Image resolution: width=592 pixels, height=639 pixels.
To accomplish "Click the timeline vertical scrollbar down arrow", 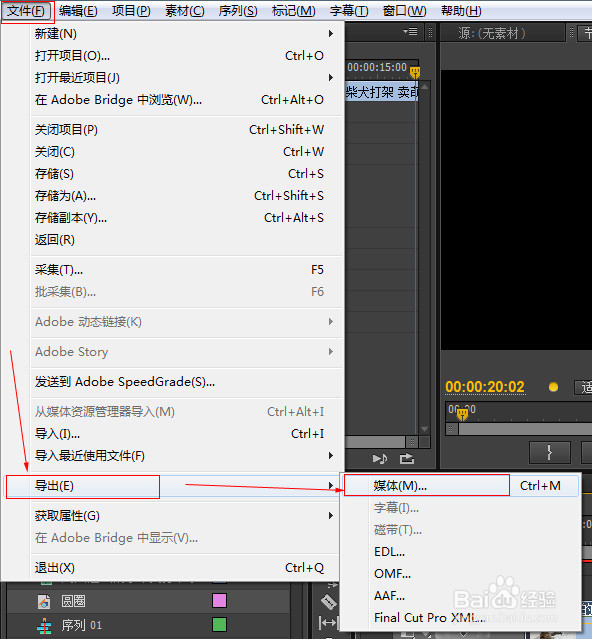I will [x=425, y=429].
